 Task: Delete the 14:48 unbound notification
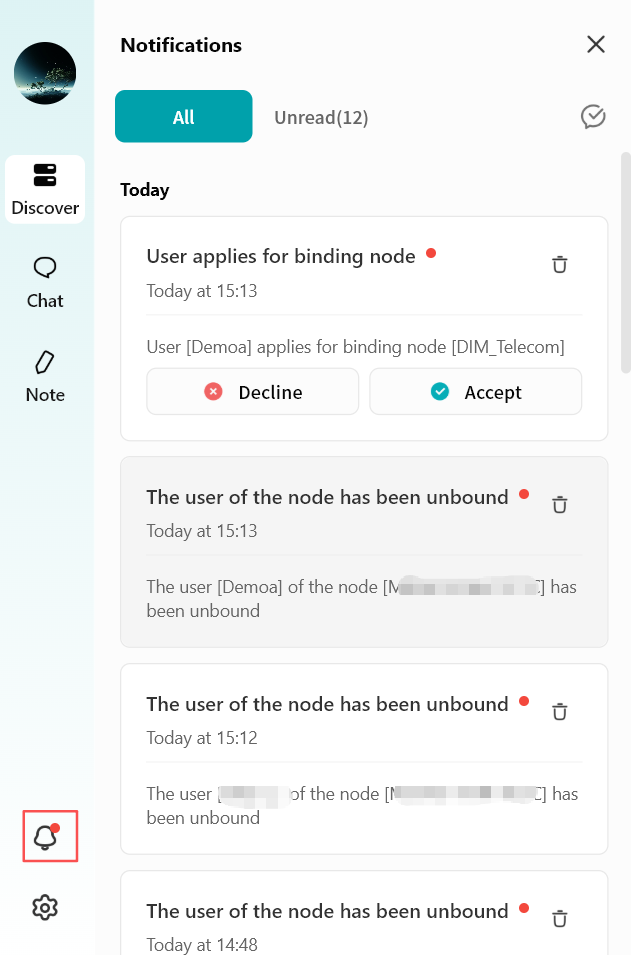click(560, 918)
